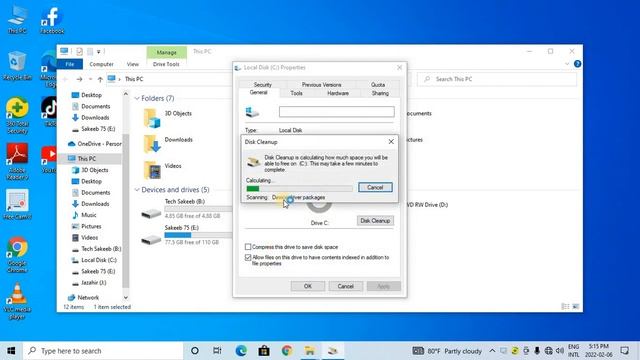Close the Disk Cleanup dialog
The image size is (640, 360).
[x=391, y=142]
